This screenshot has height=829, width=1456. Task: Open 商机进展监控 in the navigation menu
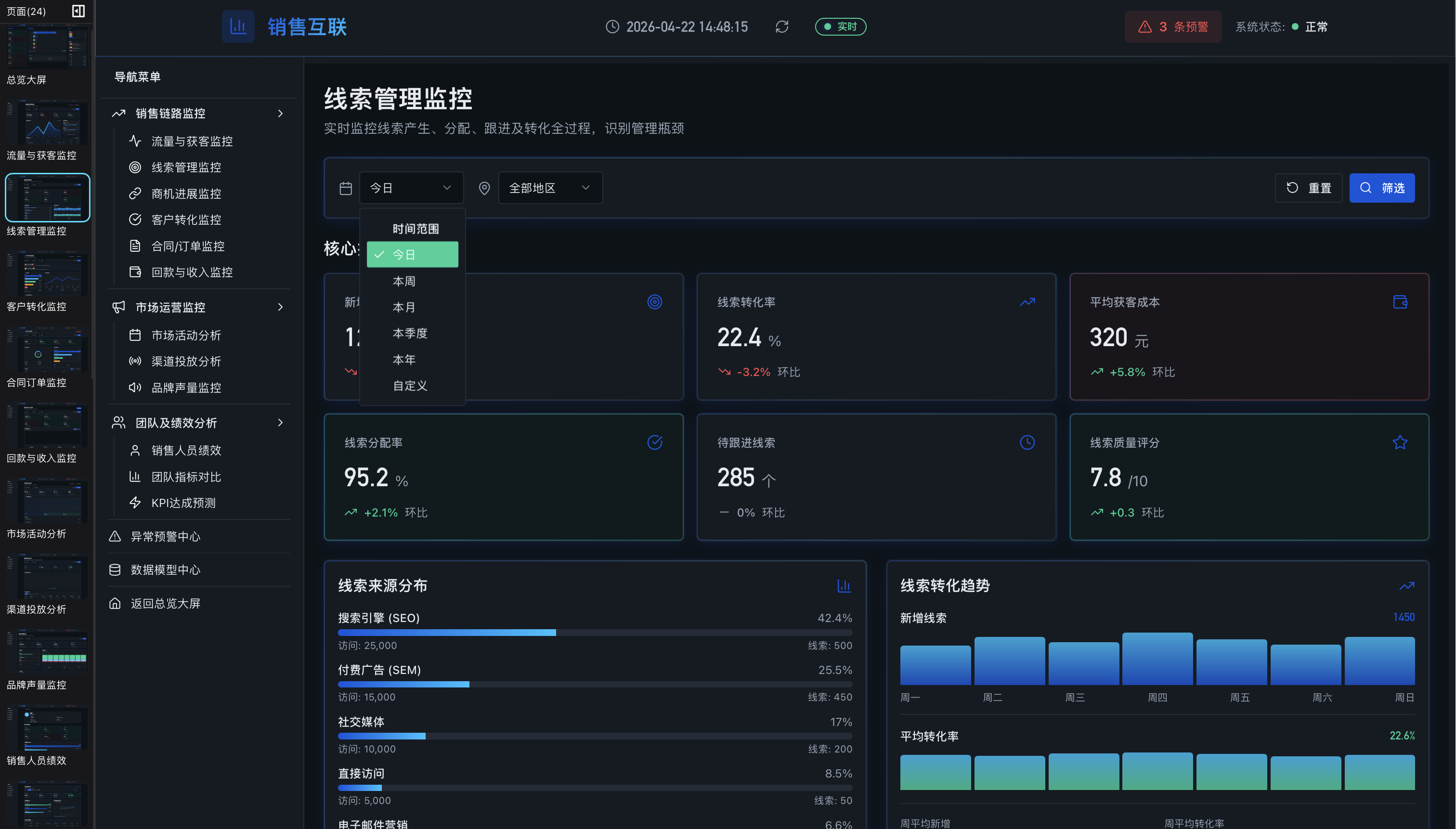186,194
